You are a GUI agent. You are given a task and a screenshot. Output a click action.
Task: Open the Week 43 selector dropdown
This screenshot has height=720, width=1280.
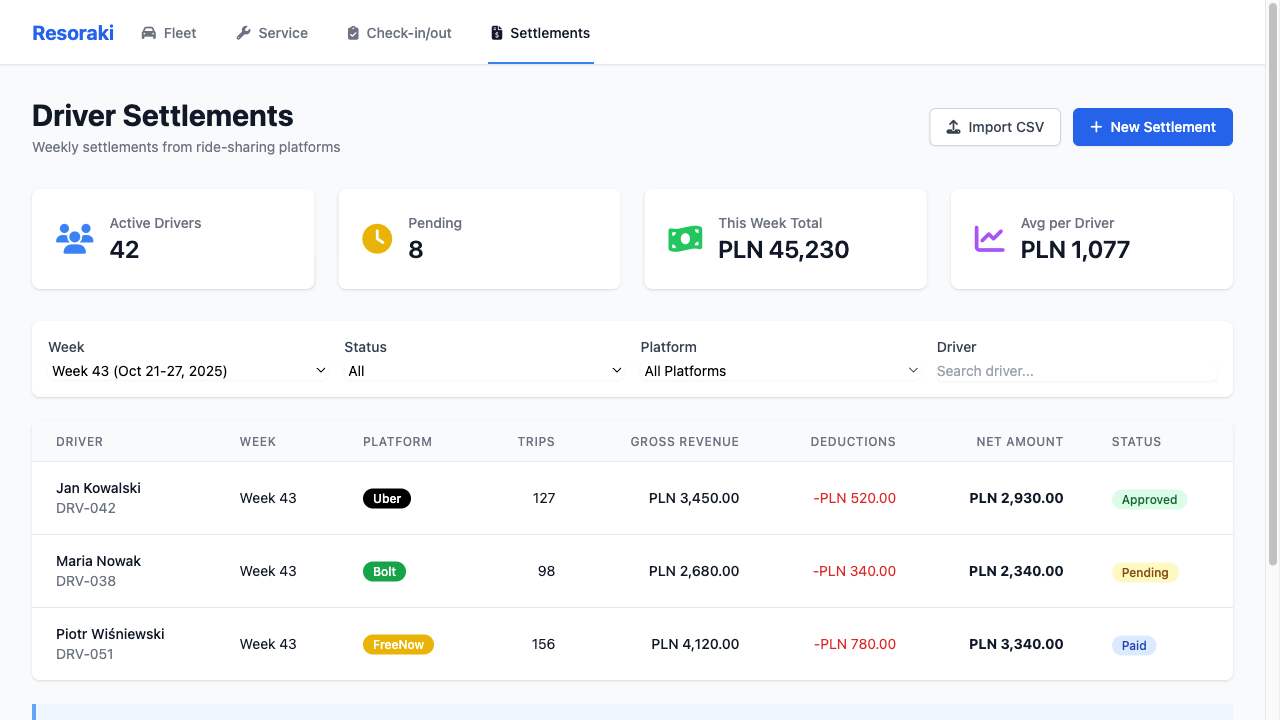188,371
